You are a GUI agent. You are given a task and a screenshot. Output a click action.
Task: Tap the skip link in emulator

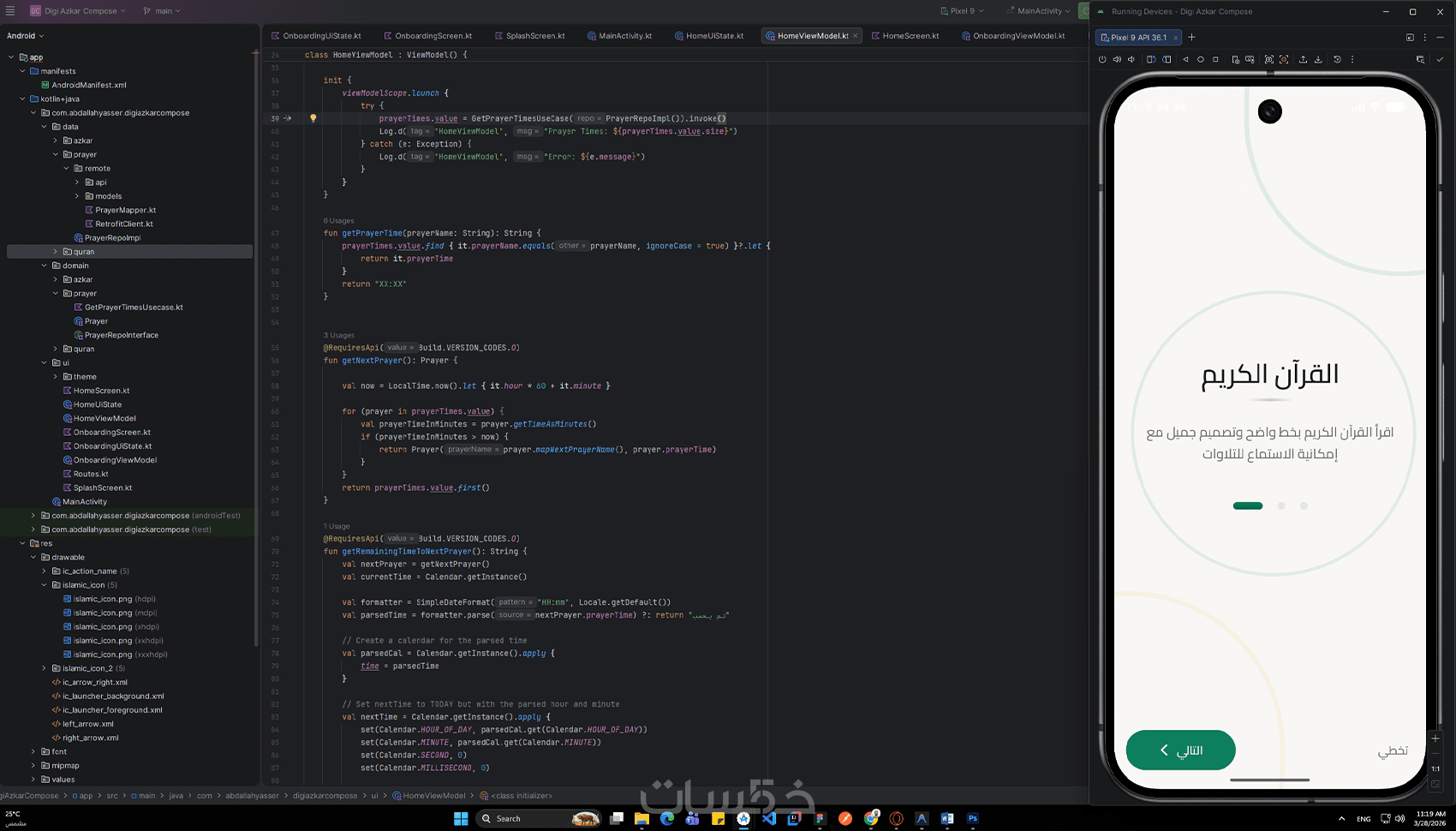(1393, 750)
